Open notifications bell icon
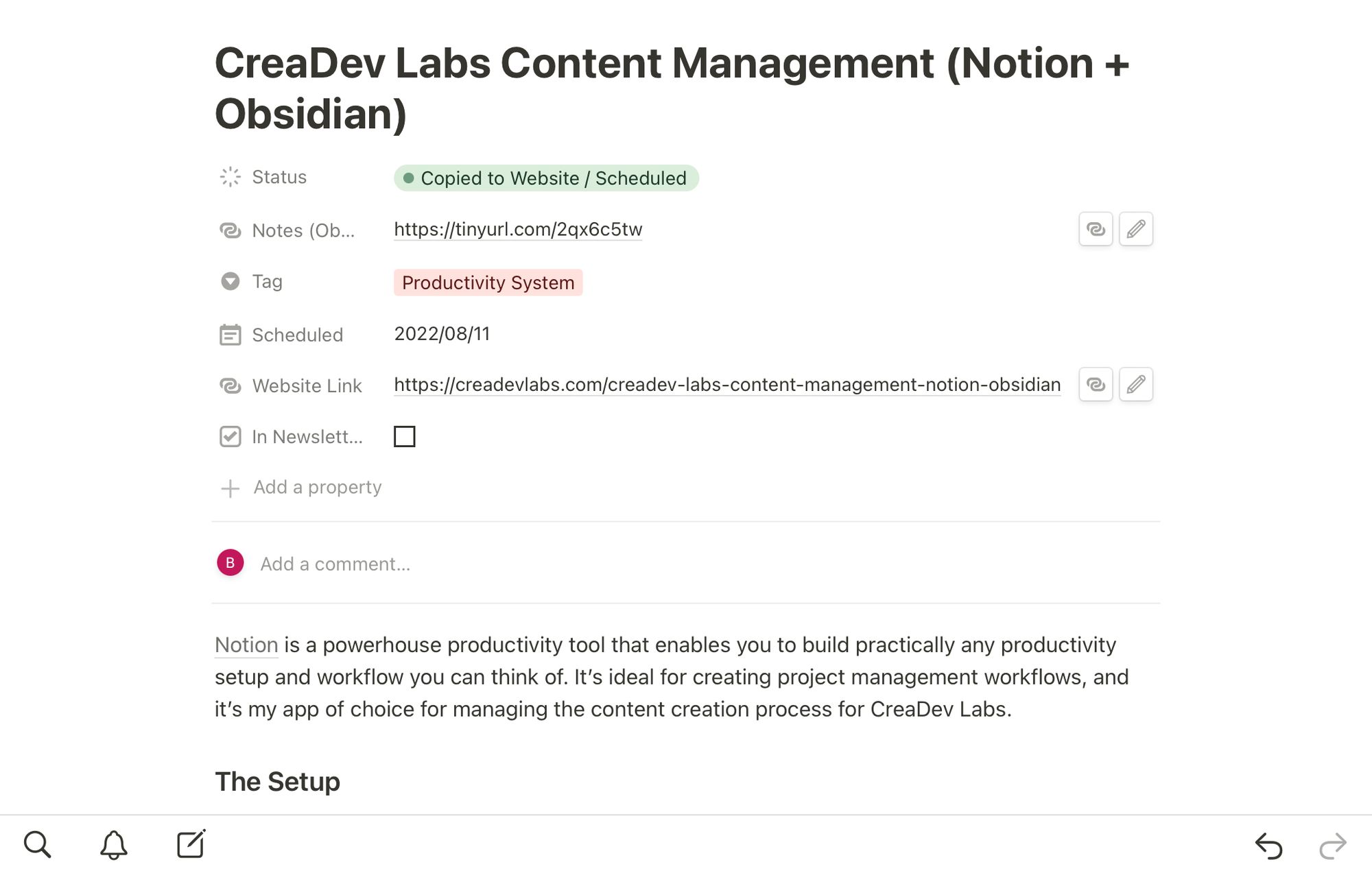 (x=114, y=844)
